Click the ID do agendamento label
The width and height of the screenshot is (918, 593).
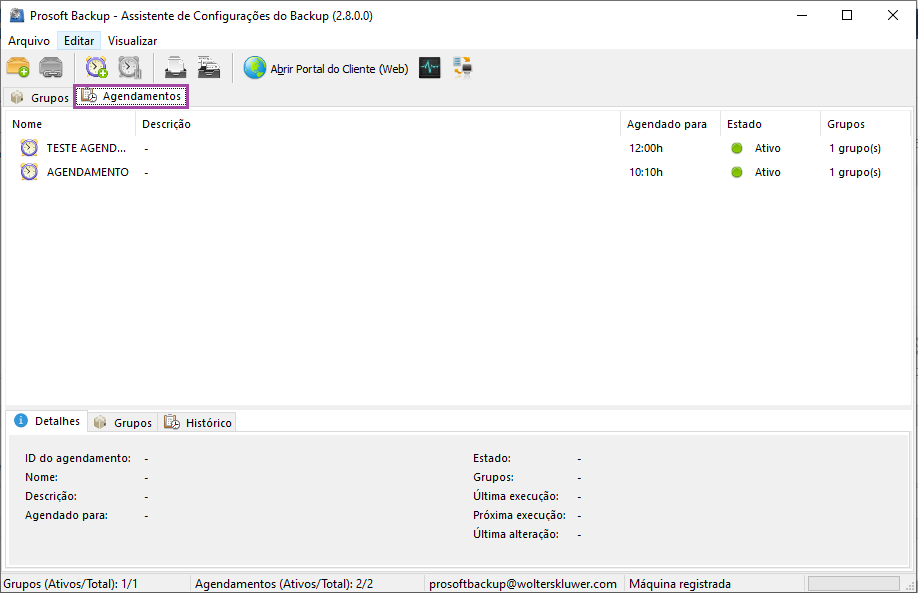pyautogui.click(x=78, y=458)
